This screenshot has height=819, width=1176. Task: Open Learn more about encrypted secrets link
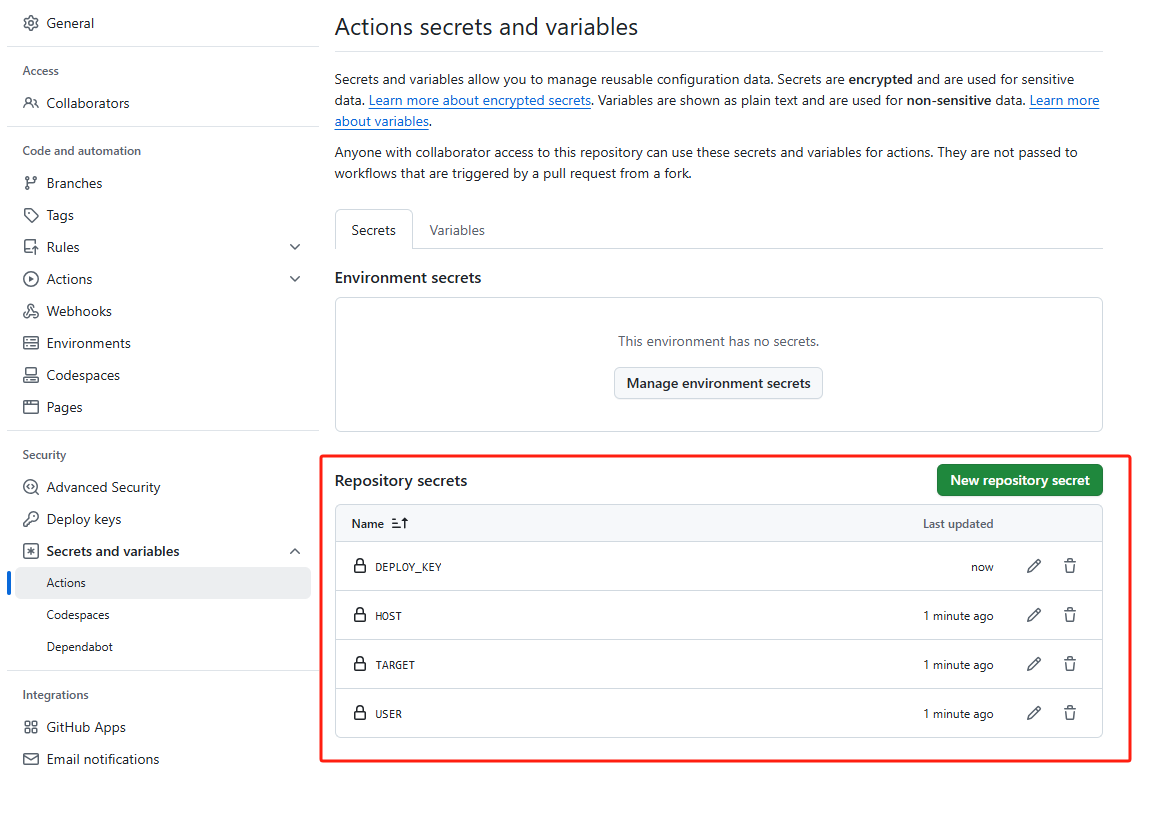click(x=479, y=100)
